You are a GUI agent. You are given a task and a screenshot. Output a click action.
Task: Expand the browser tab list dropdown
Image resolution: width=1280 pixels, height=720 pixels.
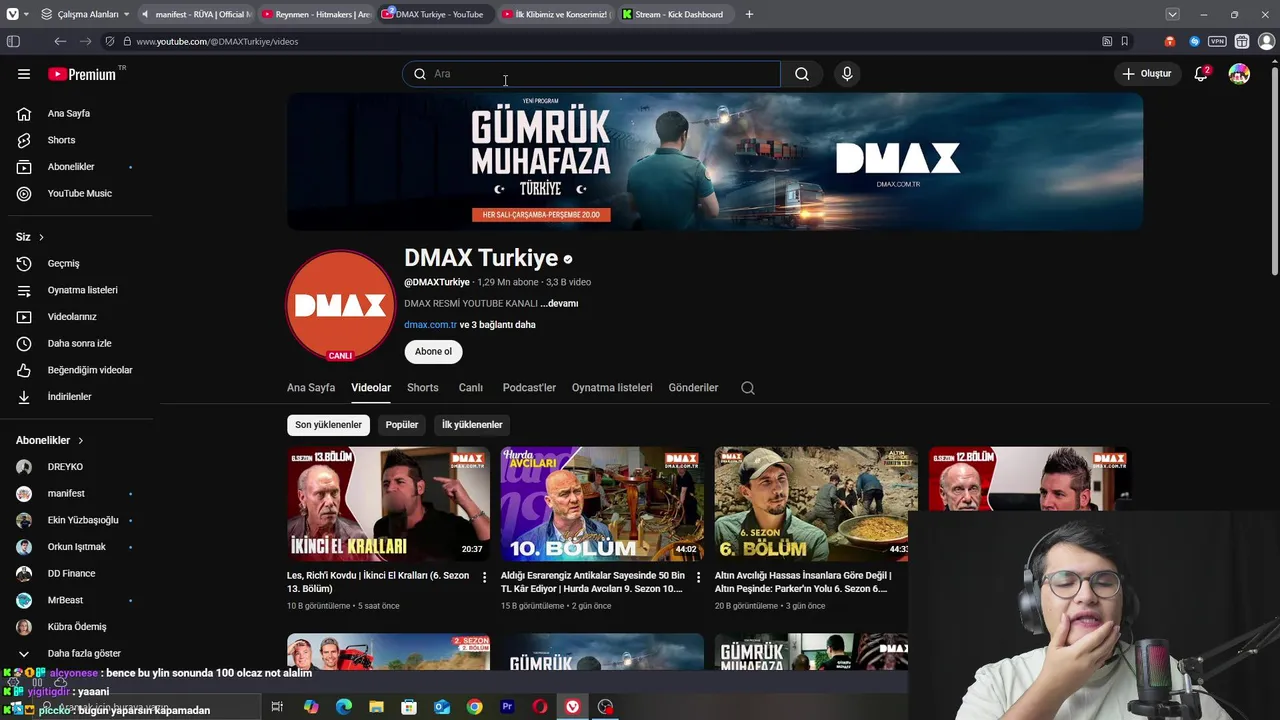(x=1172, y=14)
